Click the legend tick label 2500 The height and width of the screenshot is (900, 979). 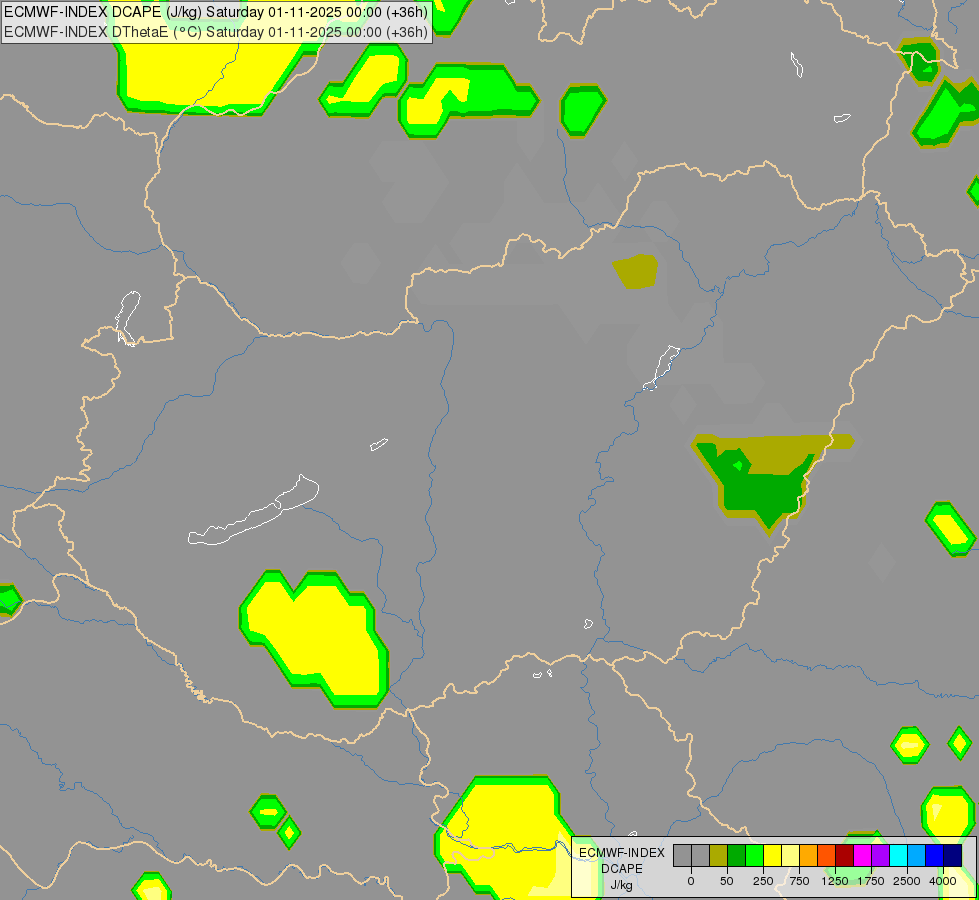(907, 881)
